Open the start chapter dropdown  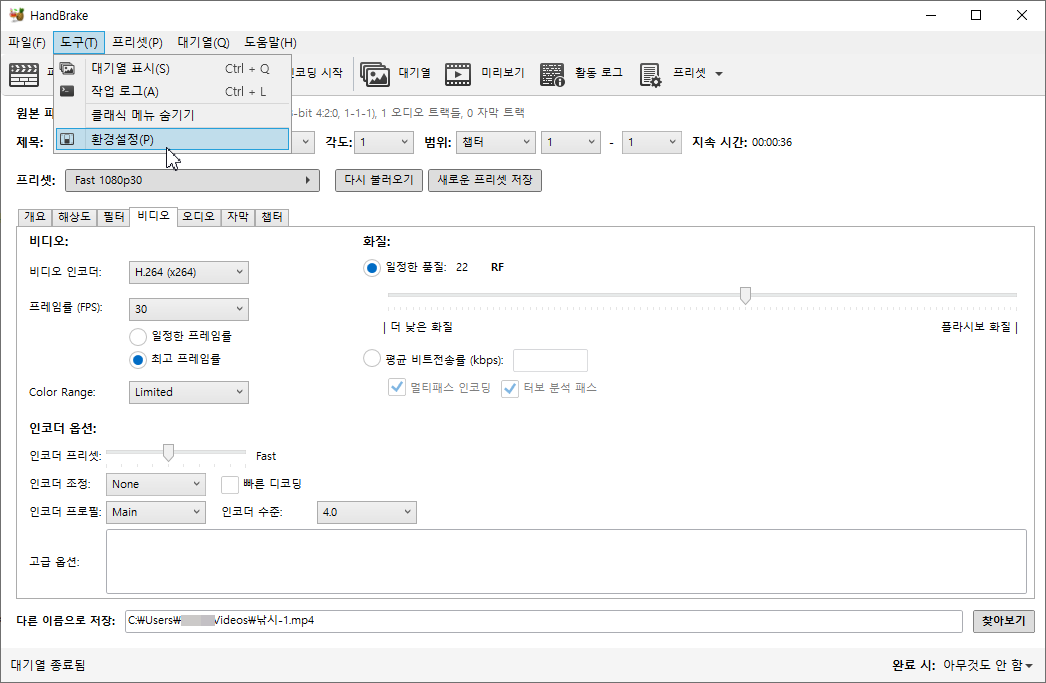click(x=571, y=142)
